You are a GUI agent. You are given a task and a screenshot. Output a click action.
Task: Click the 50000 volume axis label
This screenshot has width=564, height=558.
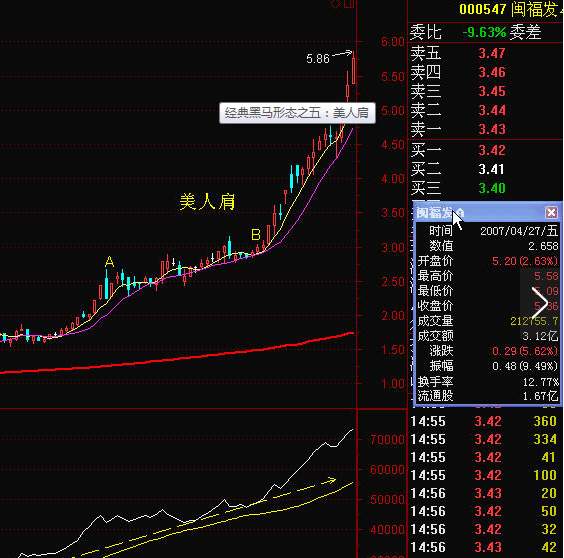[387, 500]
